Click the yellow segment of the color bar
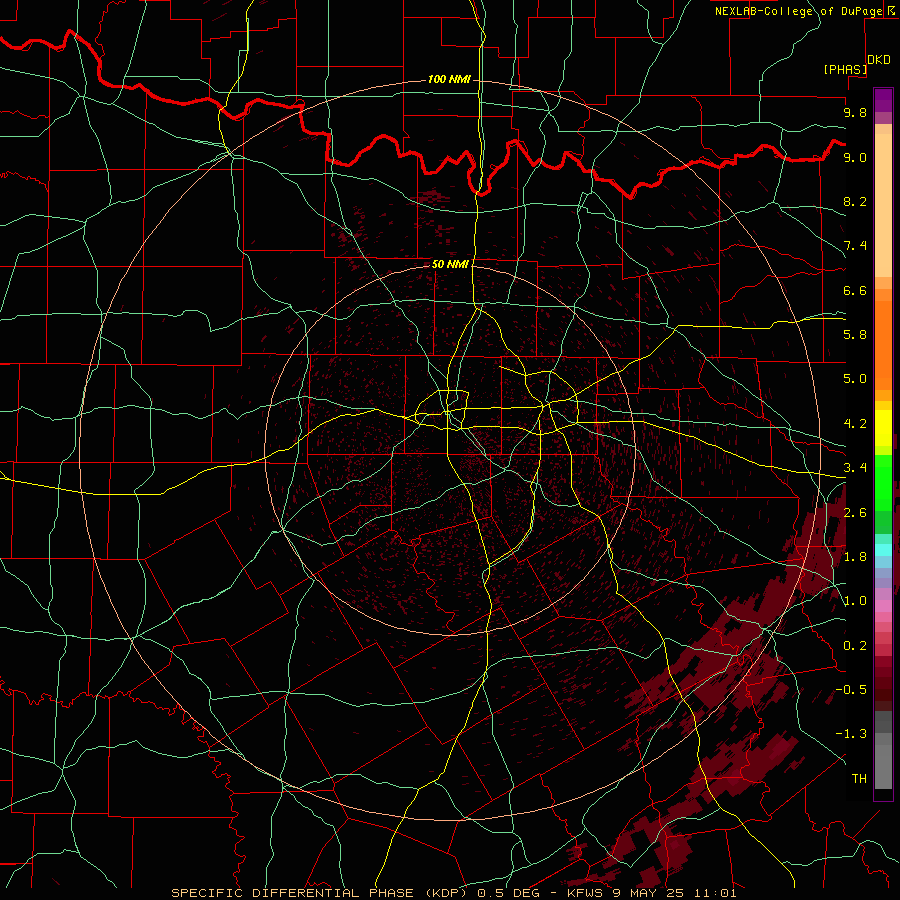The width and height of the screenshot is (900, 900). coord(883,428)
